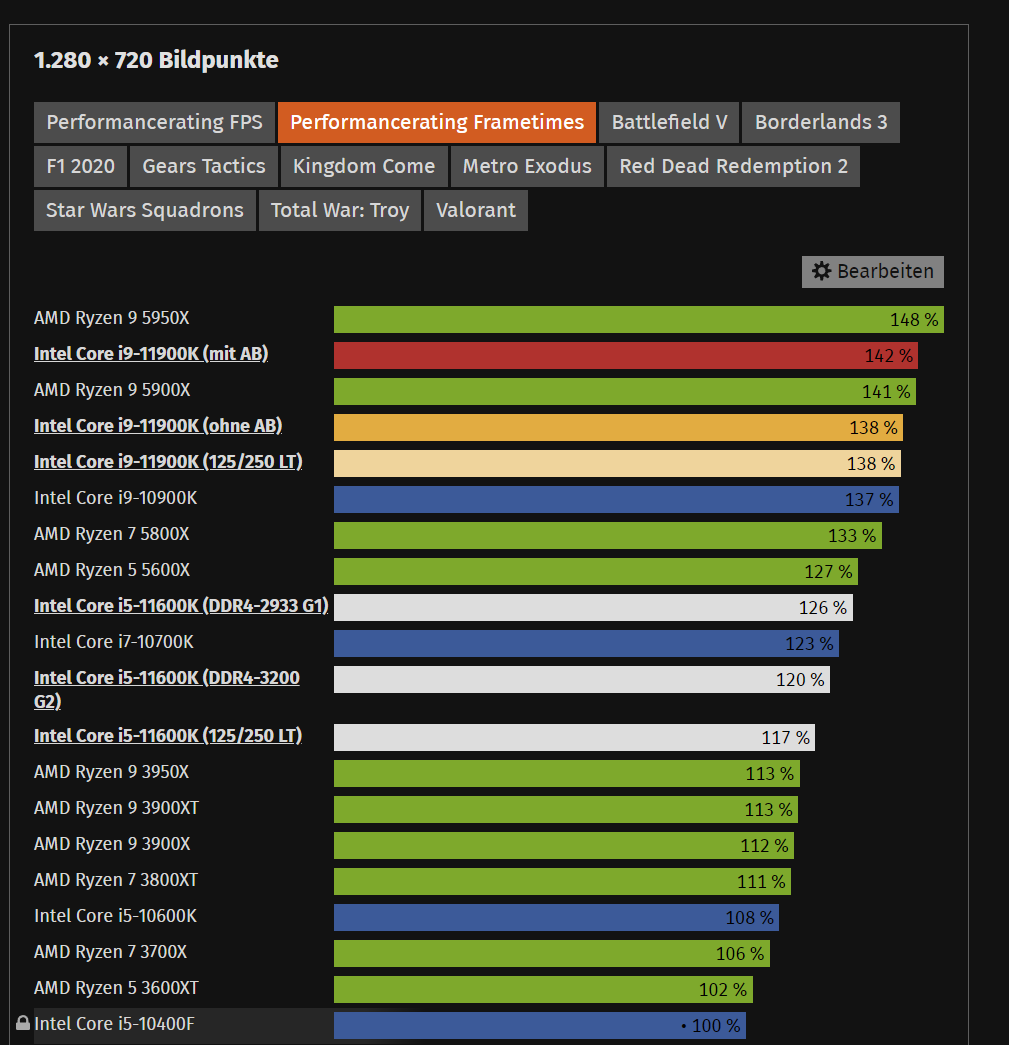Select AMD Ryzen 9 3900XT label
This screenshot has width=1009, height=1045.
click(x=117, y=807)
